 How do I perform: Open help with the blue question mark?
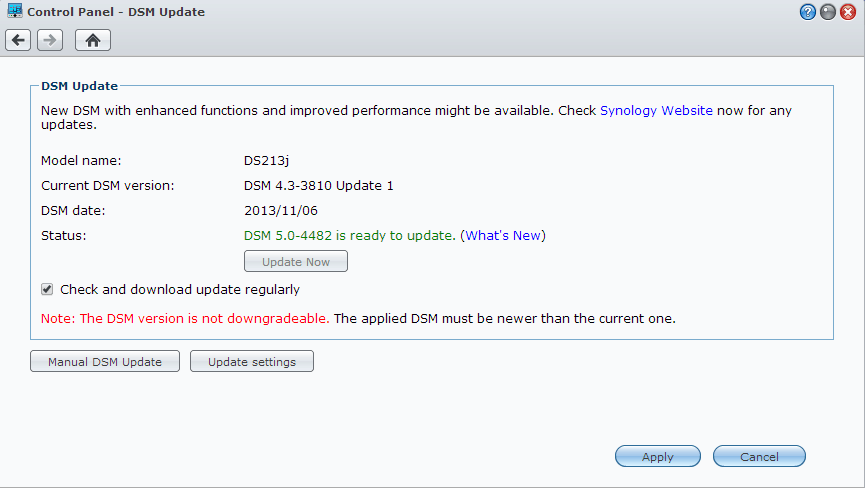pyautogui.click(x=808, y=12)
